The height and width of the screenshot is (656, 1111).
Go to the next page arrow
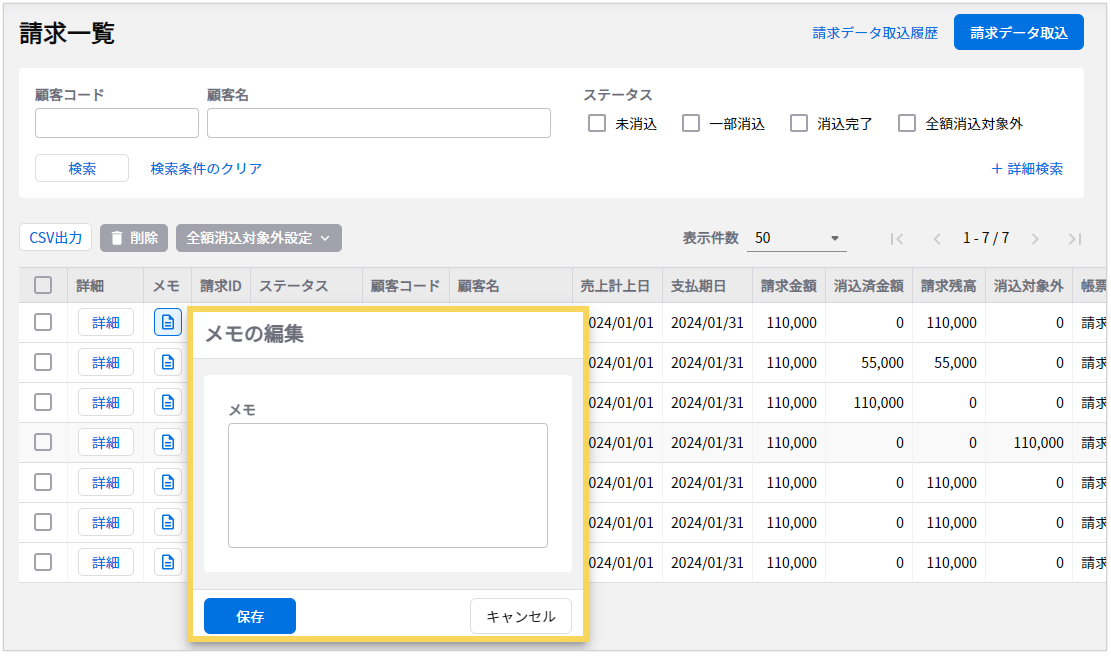coord(1035,239)
